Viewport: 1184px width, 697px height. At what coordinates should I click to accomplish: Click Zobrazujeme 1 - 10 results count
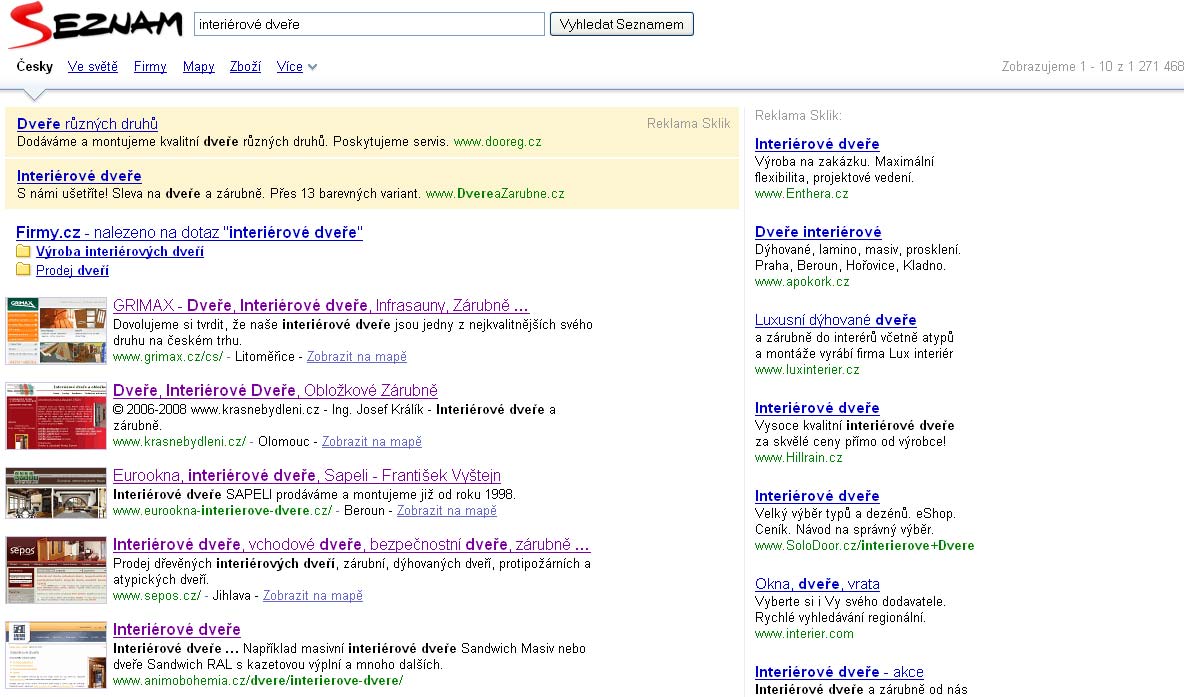pyautogui.click(x=1093, y=66)
